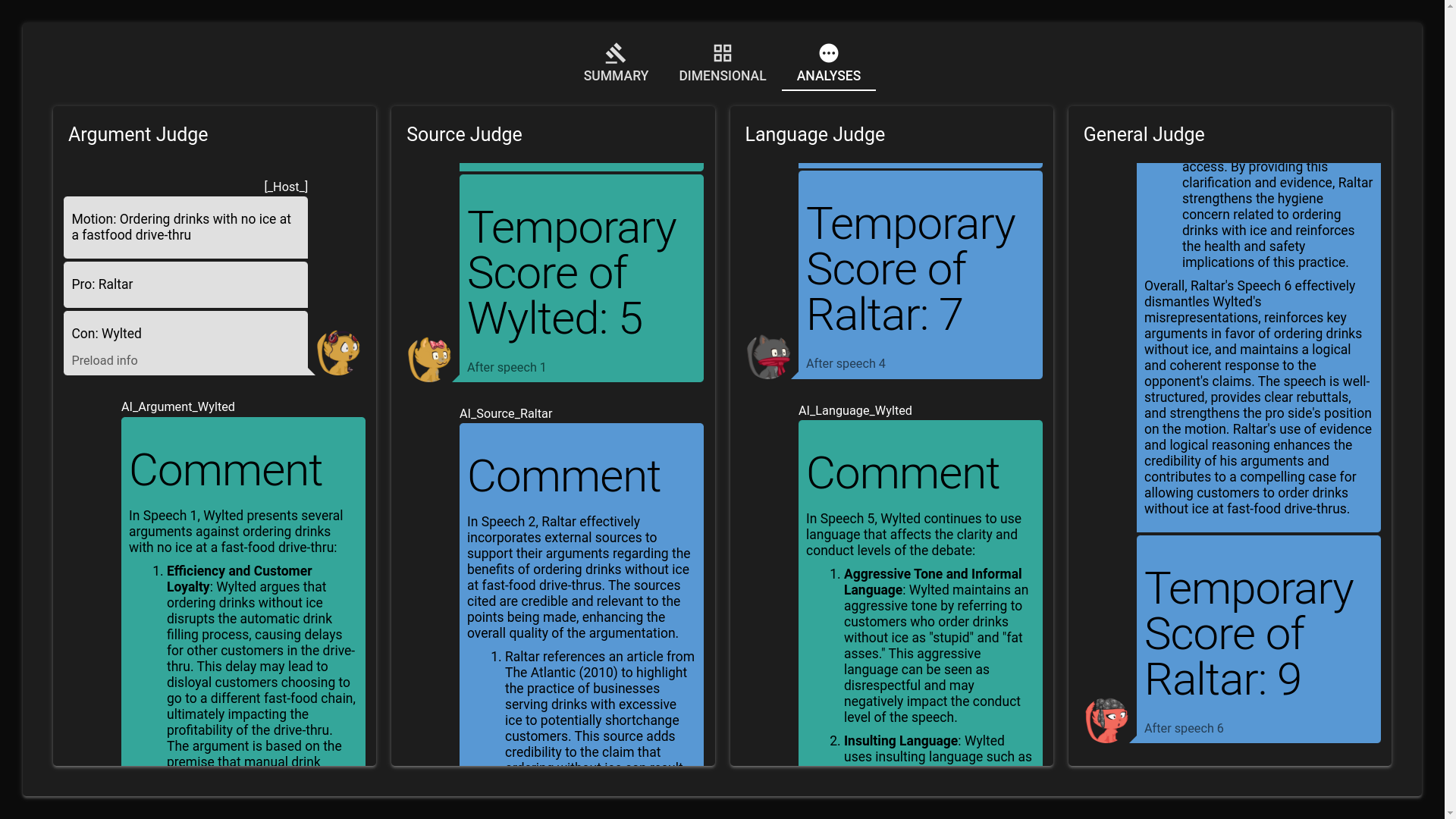Click the Source Judge cat avatar with bow

(x=429, y=359)
